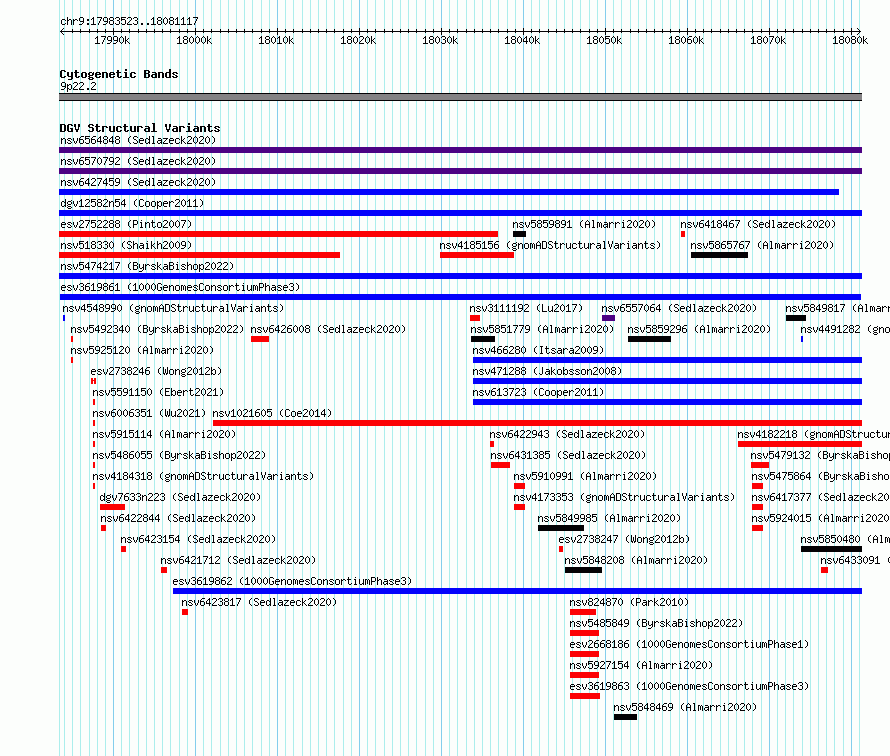Open nsv5924015 variant label
890x756 pixels.
click(821, 518)
